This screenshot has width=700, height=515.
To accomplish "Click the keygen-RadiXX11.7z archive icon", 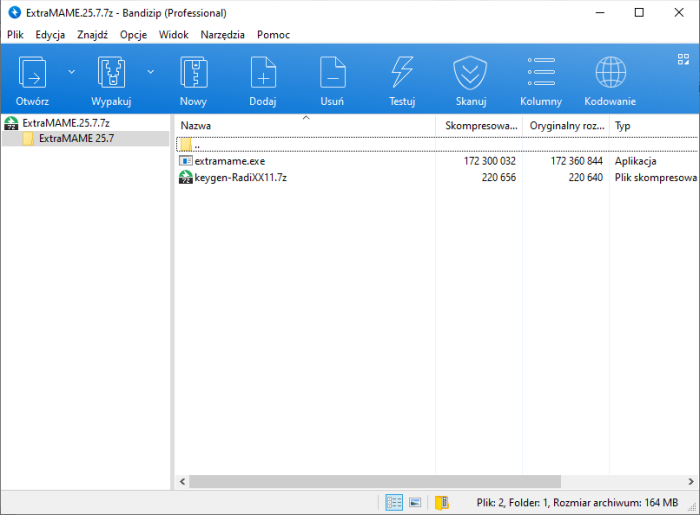I will pyautogui.click(x=185, y=177).
